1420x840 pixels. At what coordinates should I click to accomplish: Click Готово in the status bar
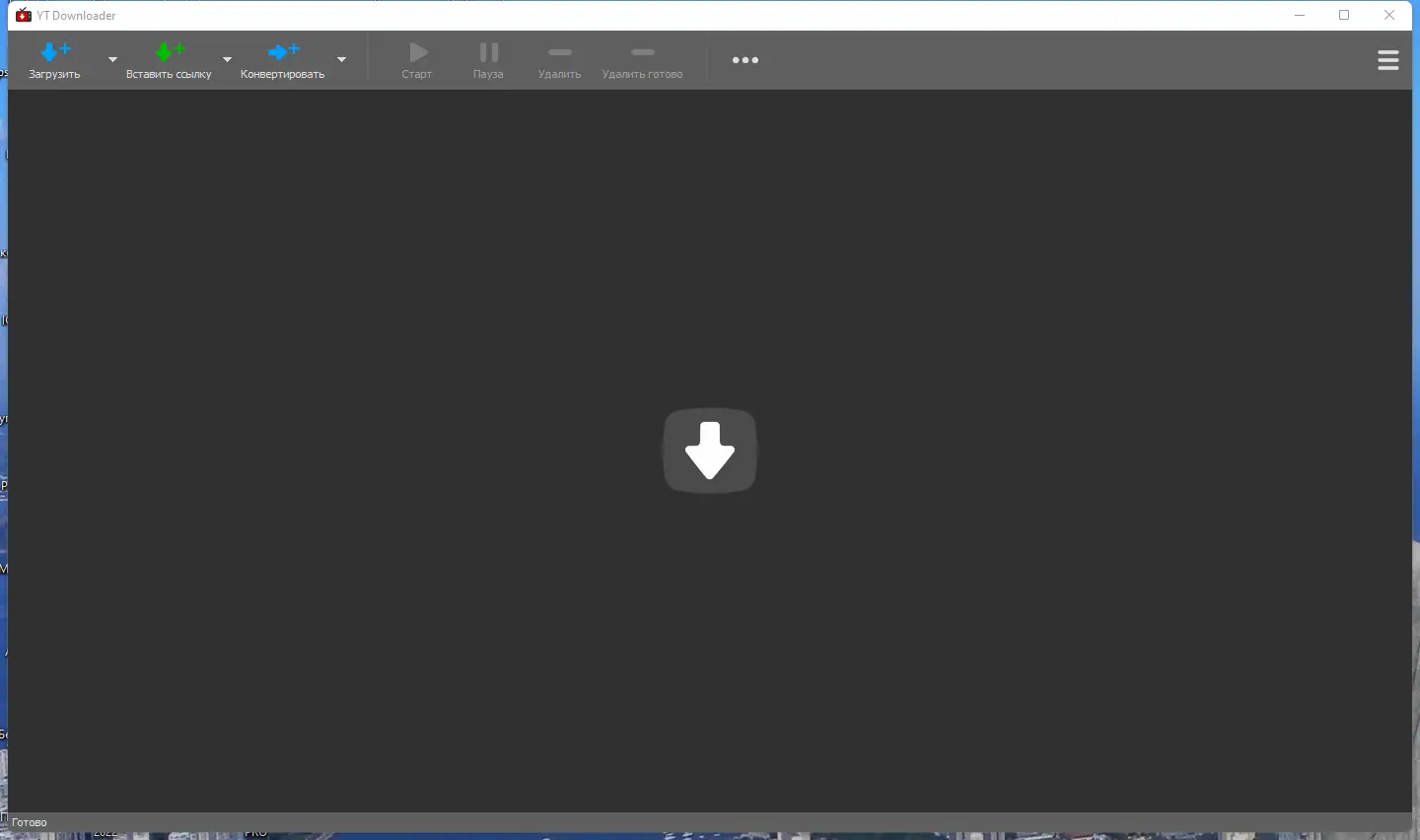pyautogui.click(x=29, y=821)
